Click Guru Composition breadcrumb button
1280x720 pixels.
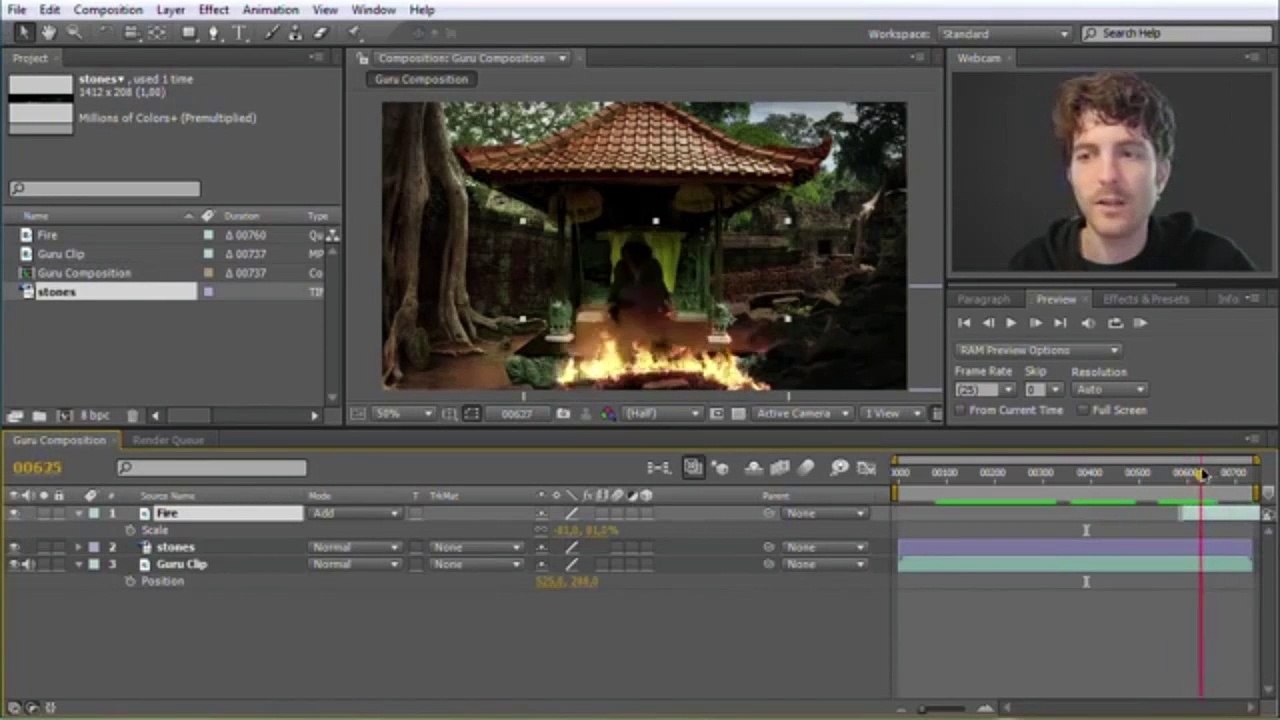(421, 79)
